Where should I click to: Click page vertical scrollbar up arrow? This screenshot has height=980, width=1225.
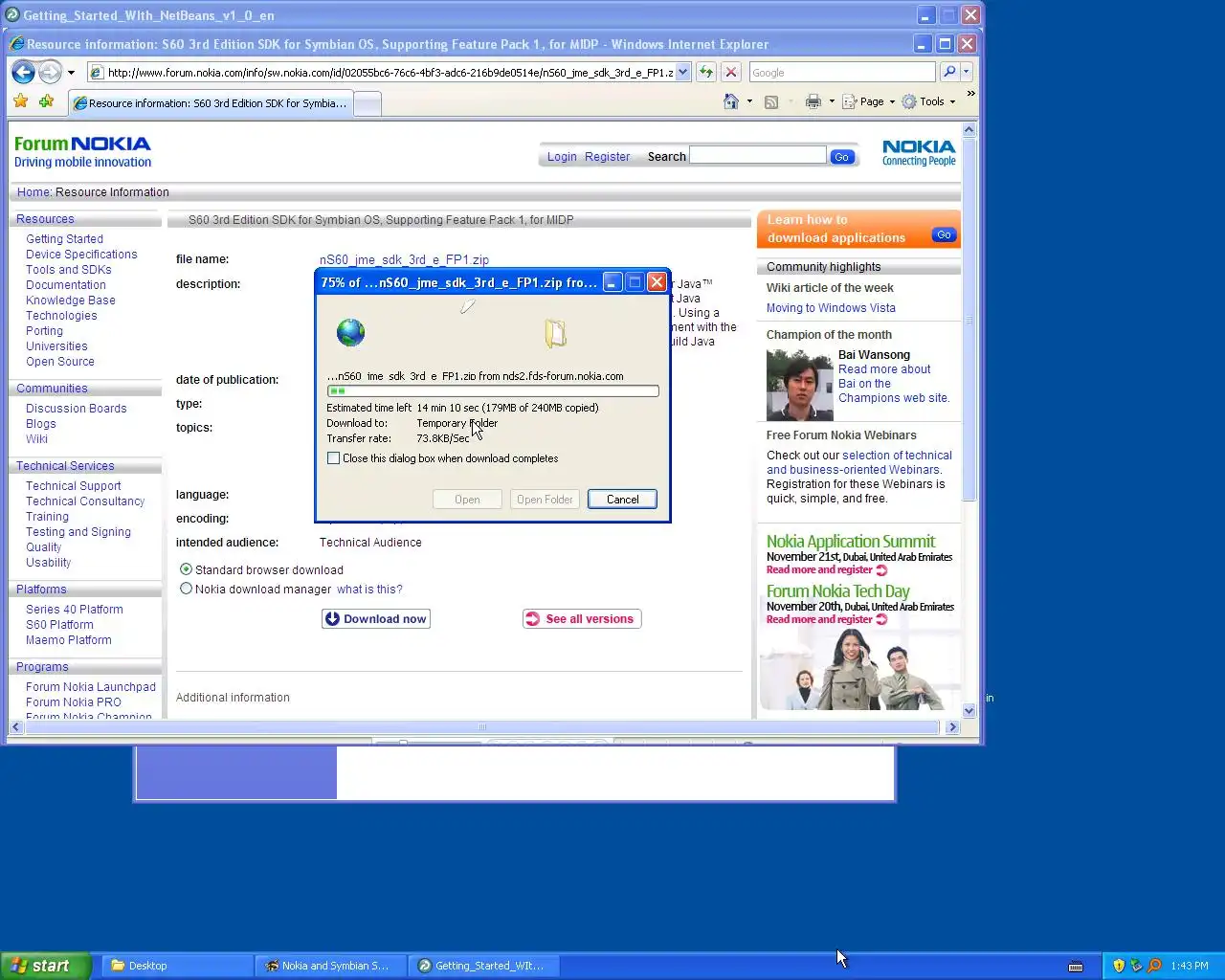pos(969,129)
